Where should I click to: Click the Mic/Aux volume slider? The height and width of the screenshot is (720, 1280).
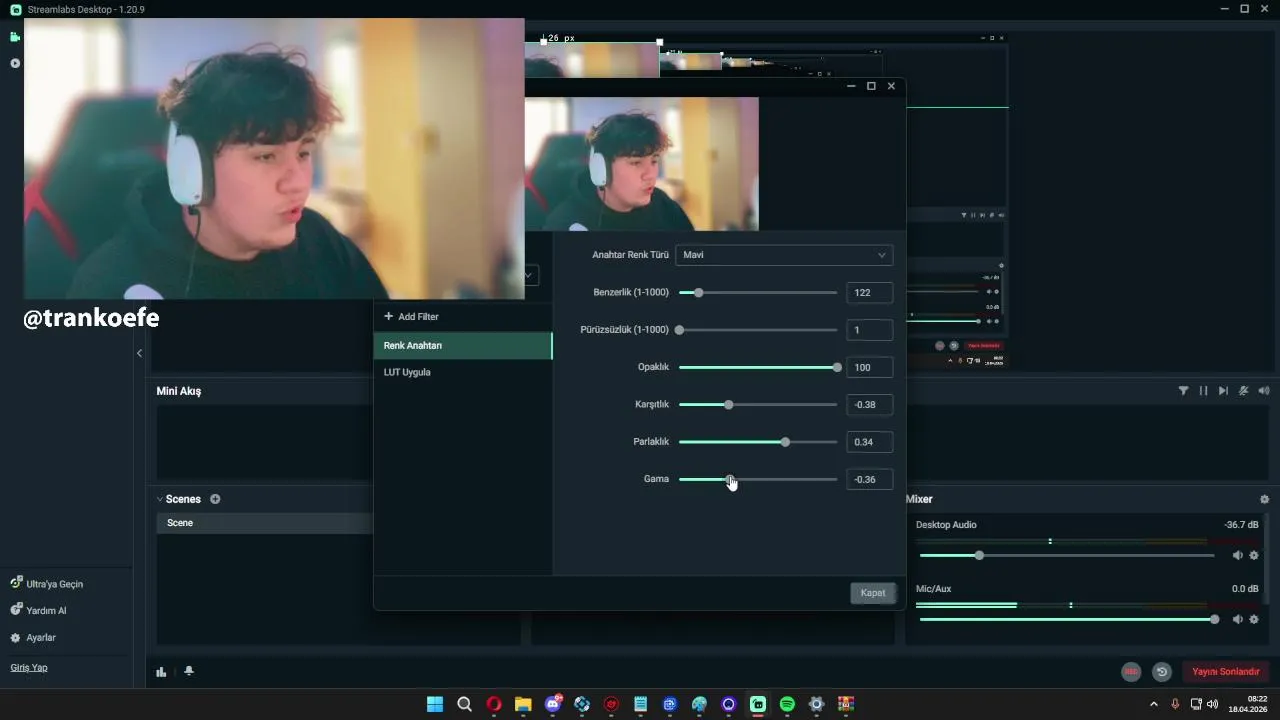click(1067, 619)
